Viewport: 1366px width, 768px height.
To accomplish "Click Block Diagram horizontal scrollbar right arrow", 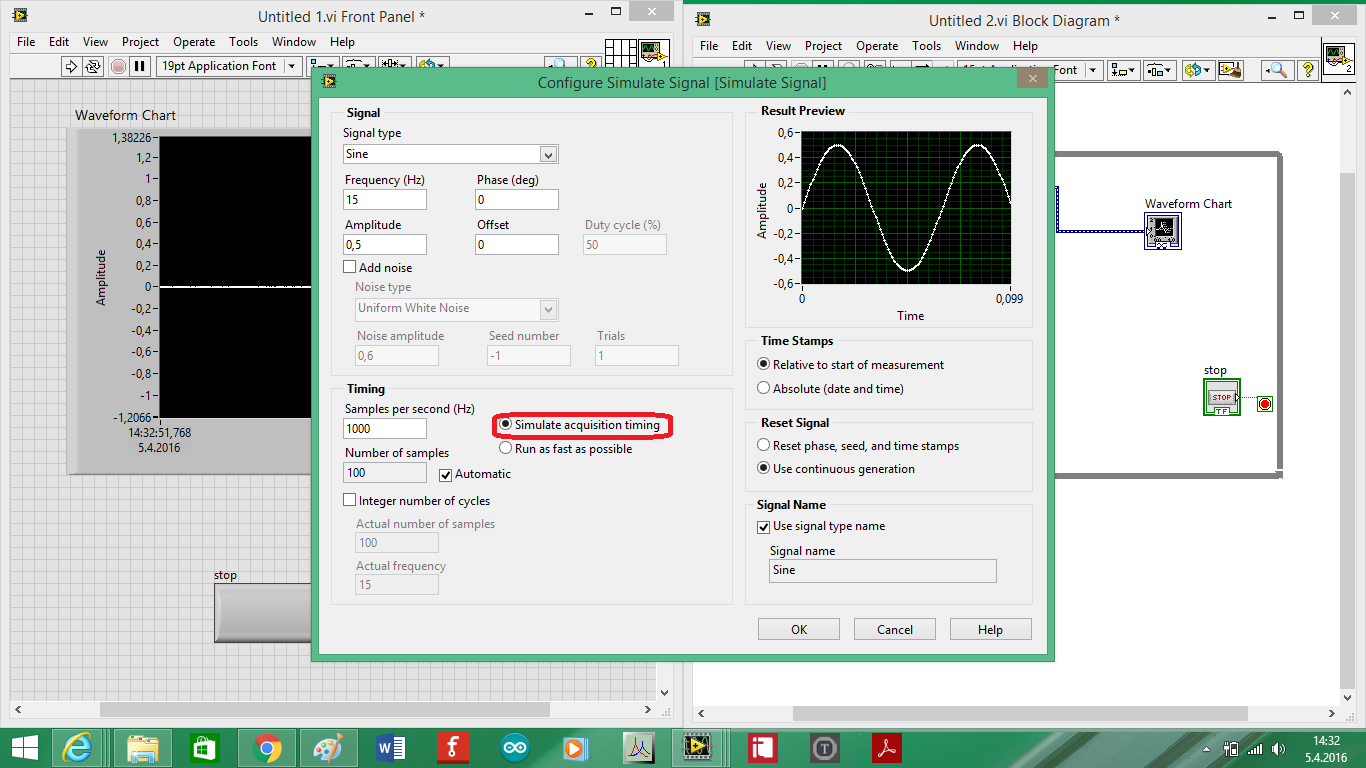I will click(x=1331, y=714).
